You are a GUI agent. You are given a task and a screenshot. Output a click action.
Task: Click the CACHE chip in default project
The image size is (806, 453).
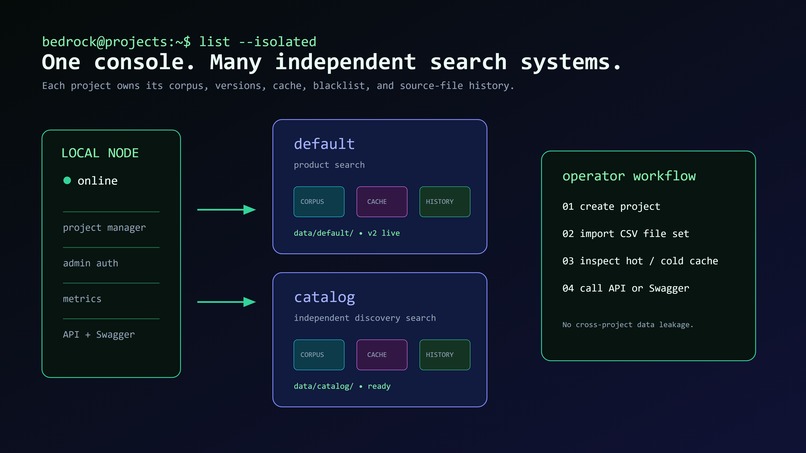point(381,202)
